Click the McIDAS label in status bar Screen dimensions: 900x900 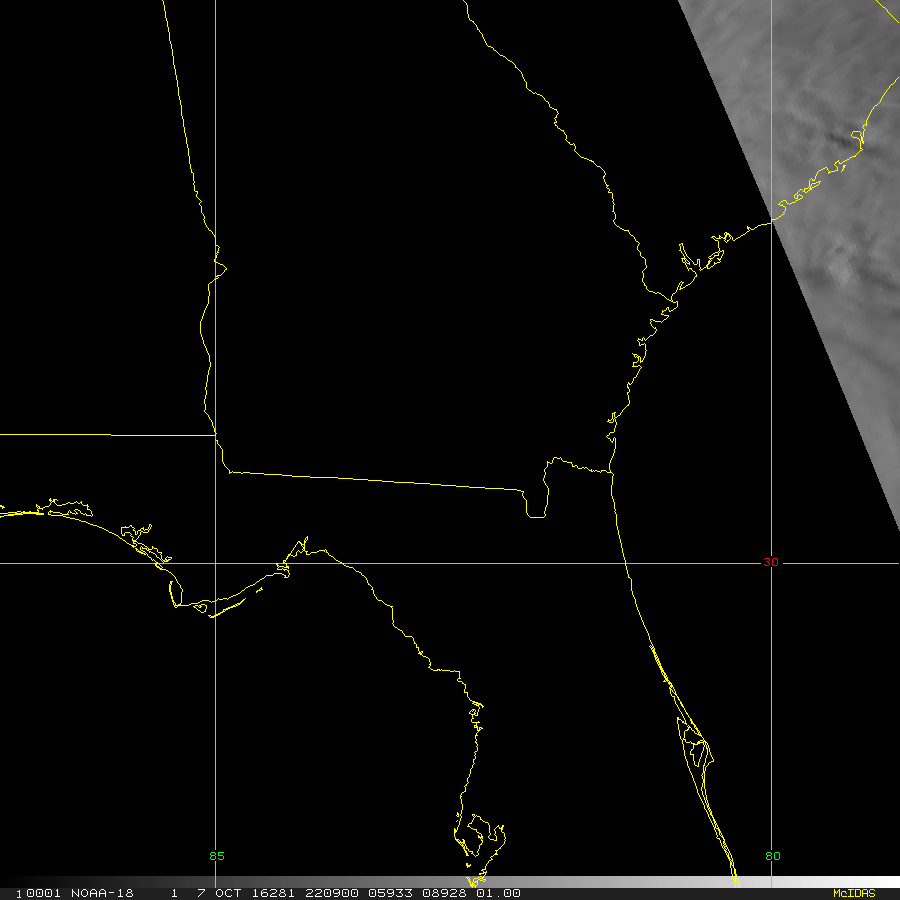(853, 893)
